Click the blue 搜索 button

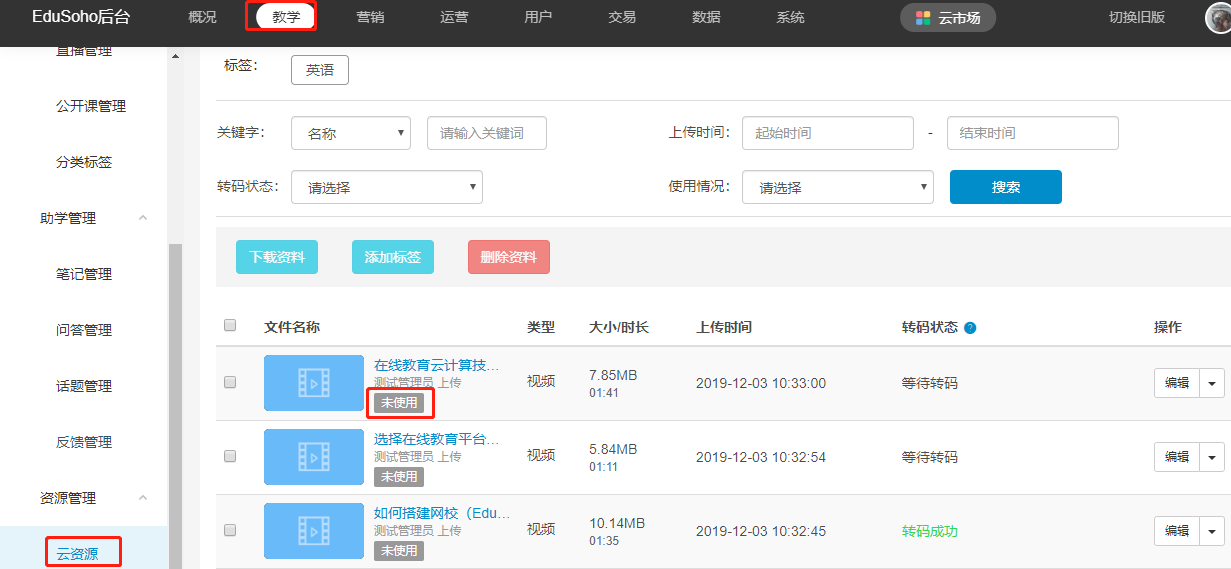point(1005,187)
